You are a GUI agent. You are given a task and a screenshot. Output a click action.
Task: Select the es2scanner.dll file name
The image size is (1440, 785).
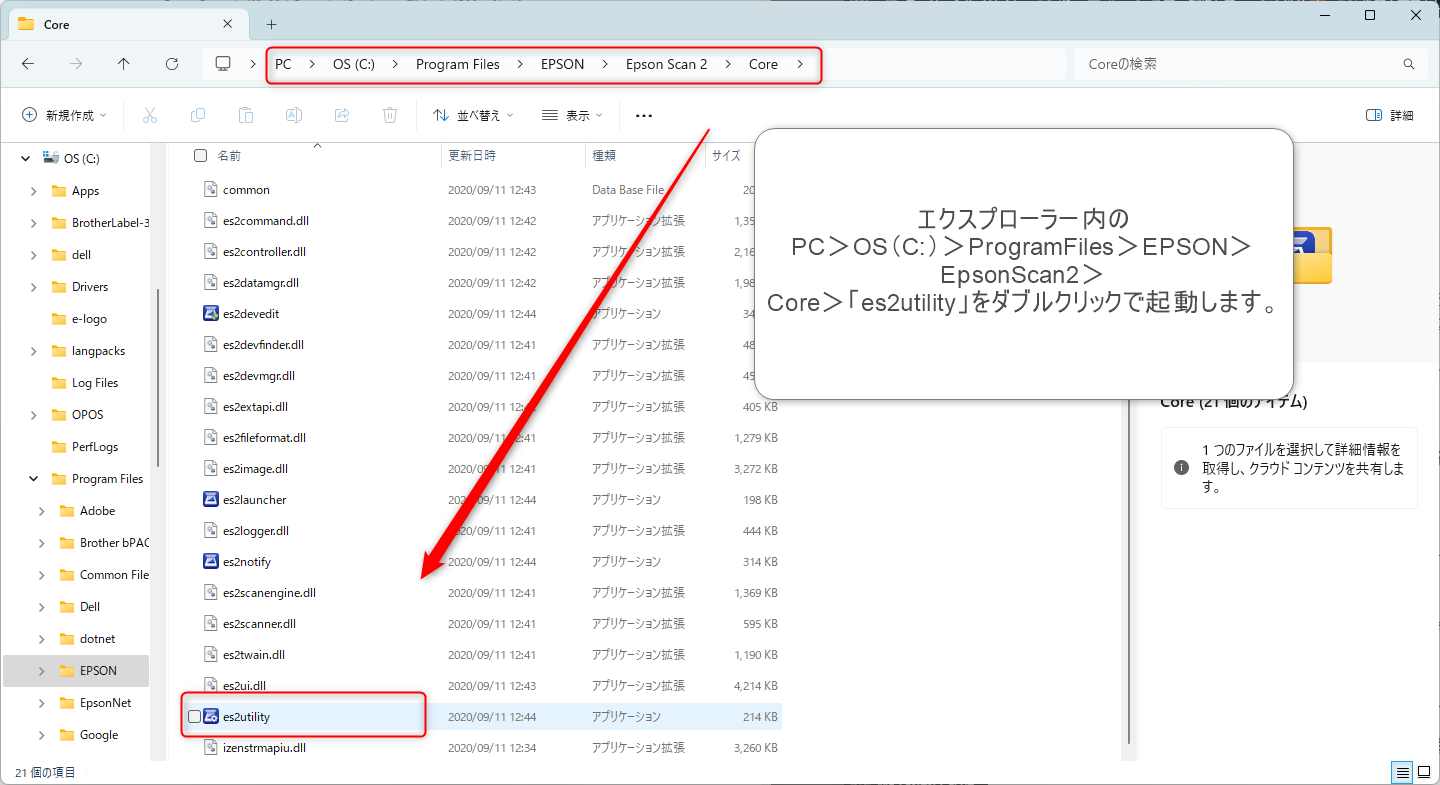click(x=260, y=623)
